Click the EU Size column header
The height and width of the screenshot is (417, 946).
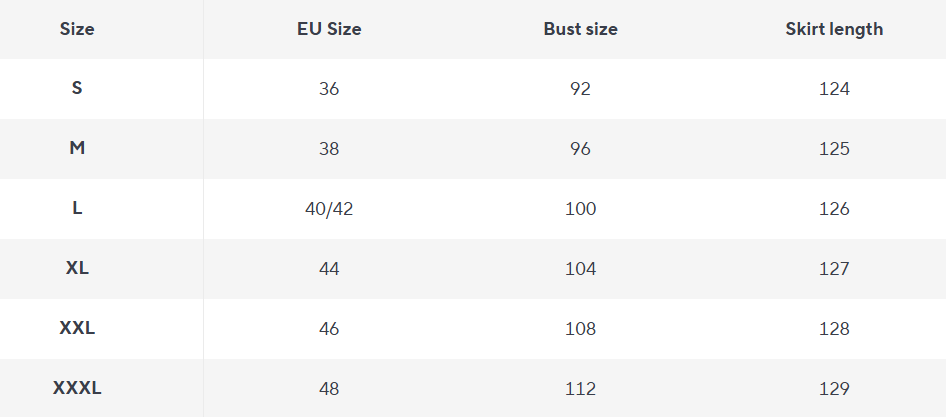tap(329, 29)
